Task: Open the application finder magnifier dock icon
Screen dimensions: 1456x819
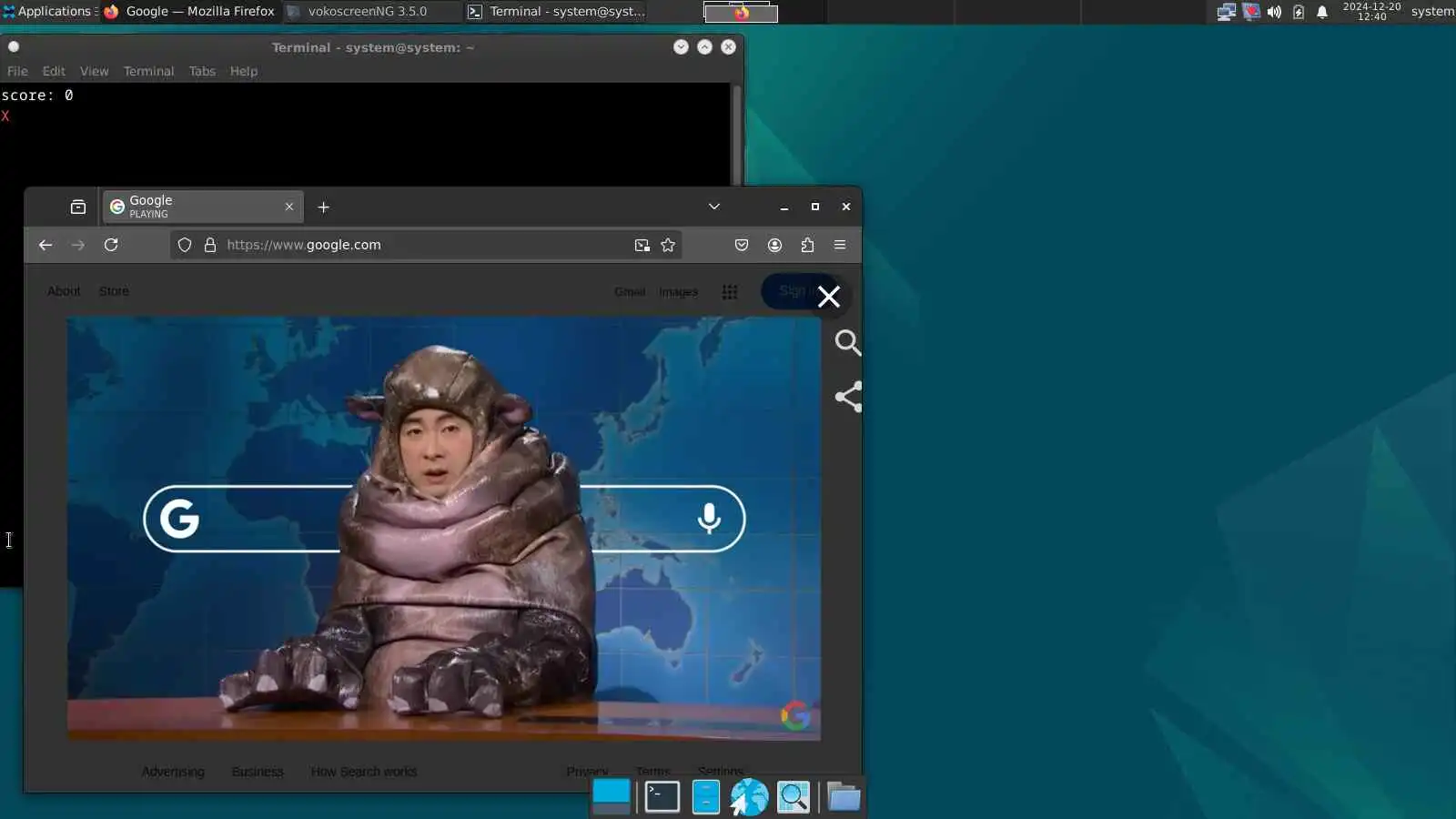Action: (794, 797)
